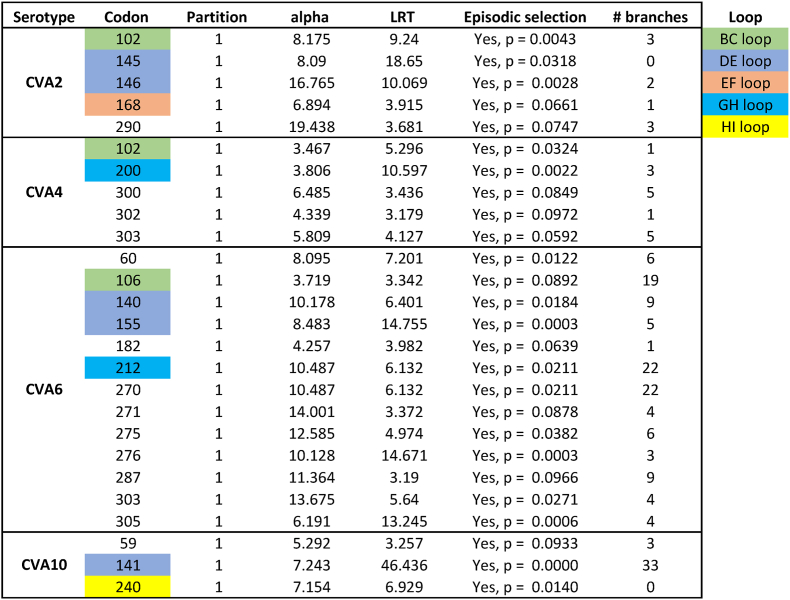Select the GH loop blue legend swatch

pyautogui.click(x=745, y=105)
